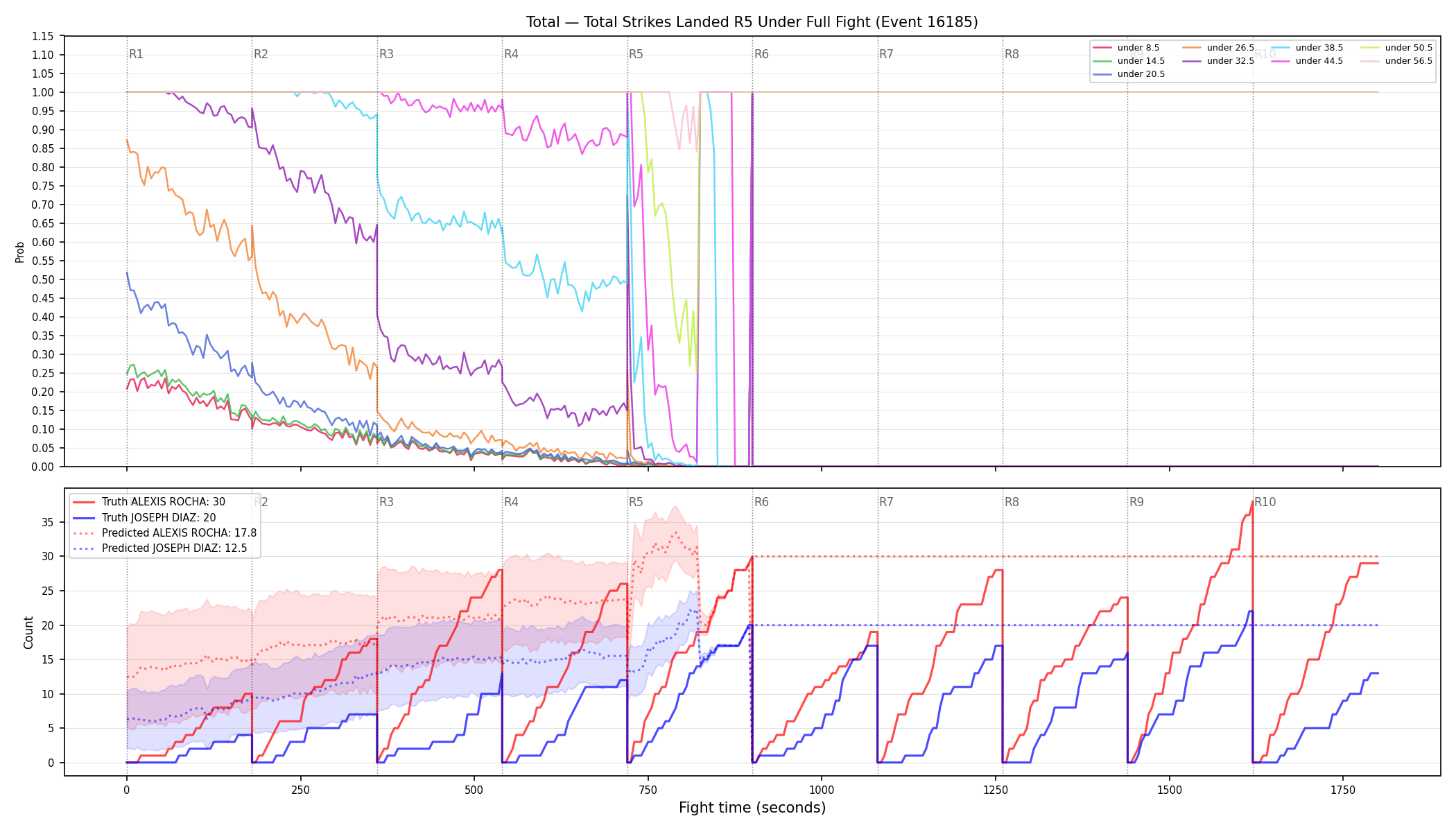Screen dimensions: 1456x832
Task: Click the 1.00 tick on Prob axis
Action: click(x=43, y=92)
